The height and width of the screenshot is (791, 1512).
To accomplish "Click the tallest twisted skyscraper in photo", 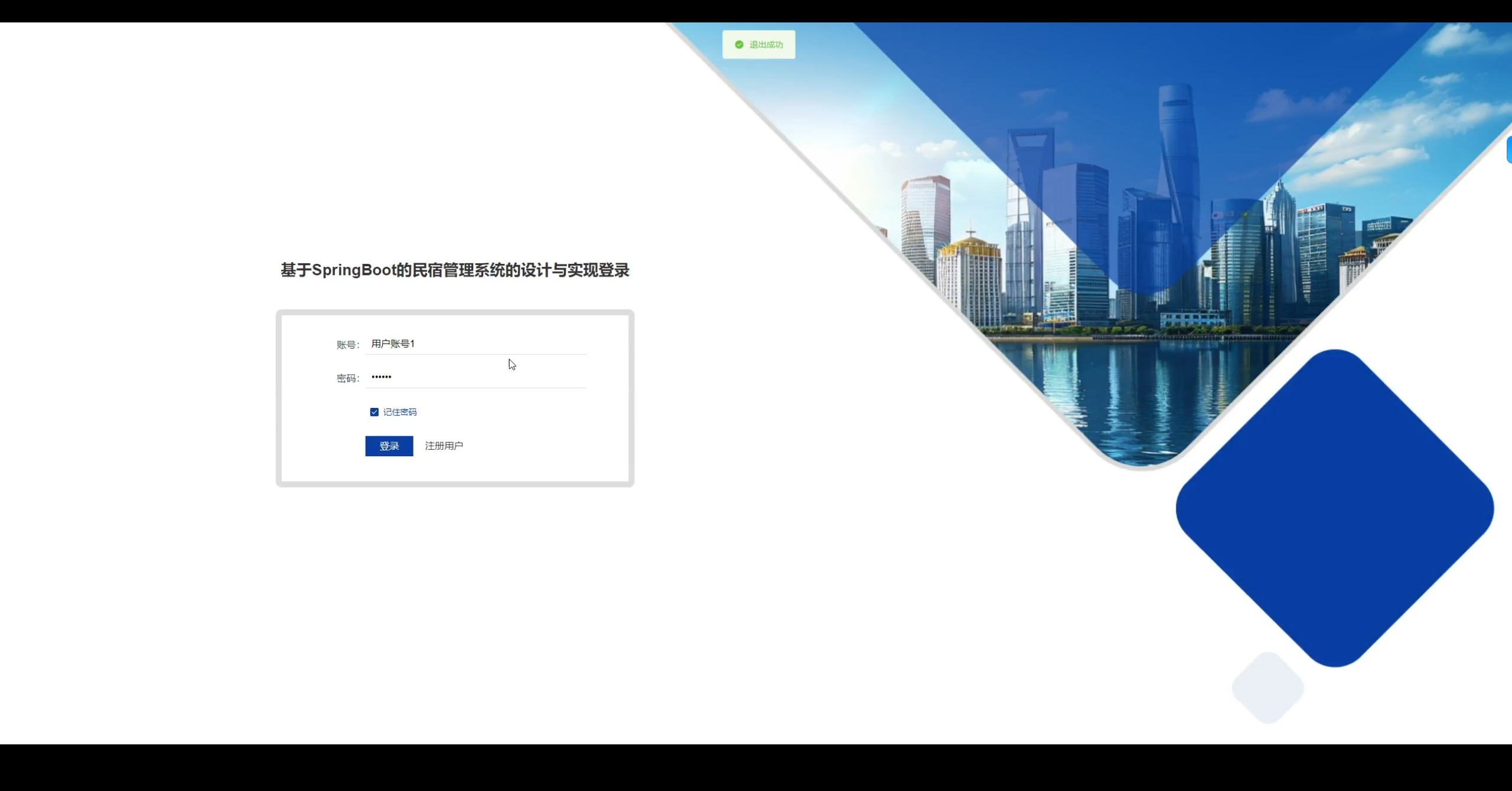I will [x=1178, y=148].
